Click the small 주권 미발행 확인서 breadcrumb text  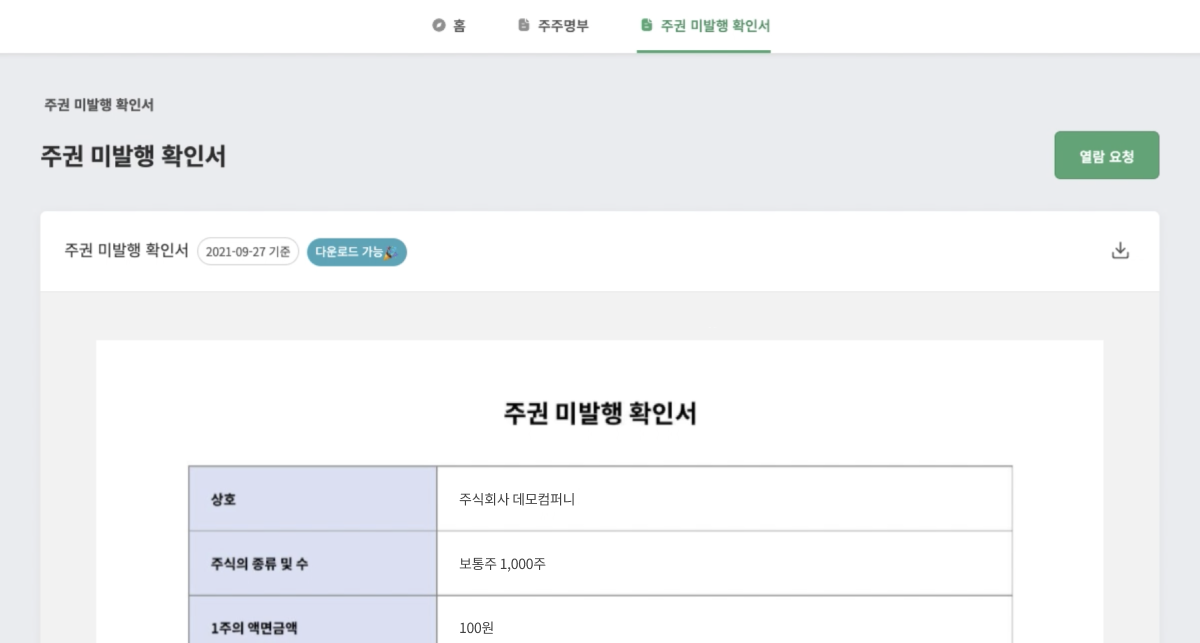pos(99,104)
